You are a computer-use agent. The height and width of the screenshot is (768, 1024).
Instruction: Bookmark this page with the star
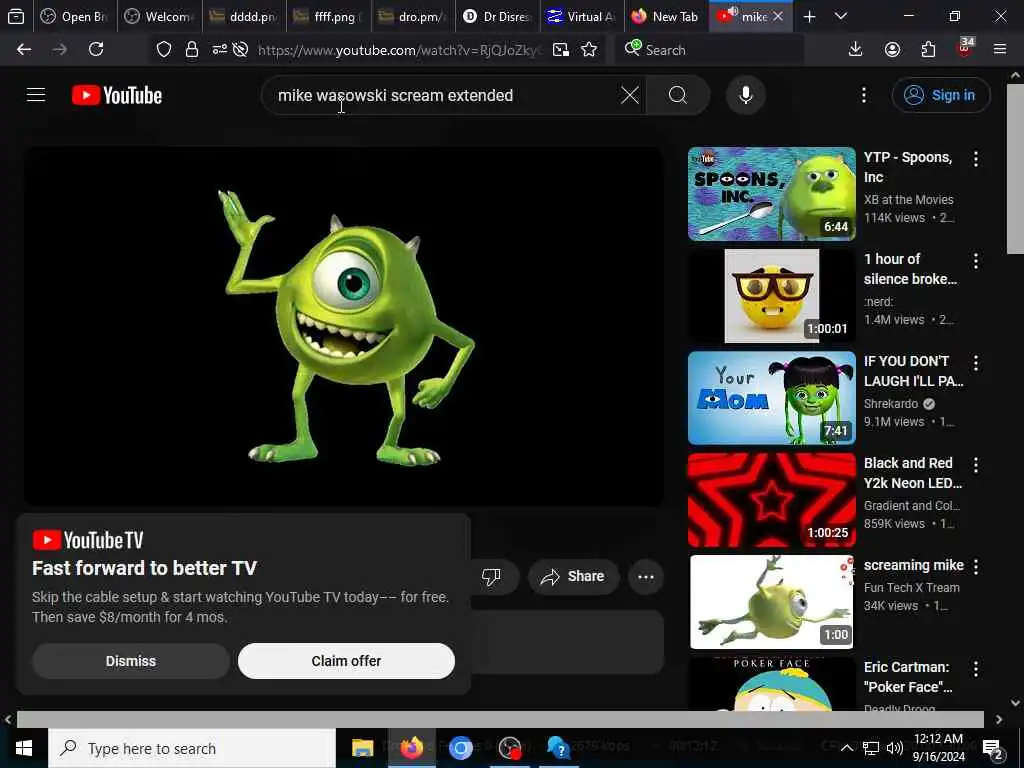[x=589, y=50]
